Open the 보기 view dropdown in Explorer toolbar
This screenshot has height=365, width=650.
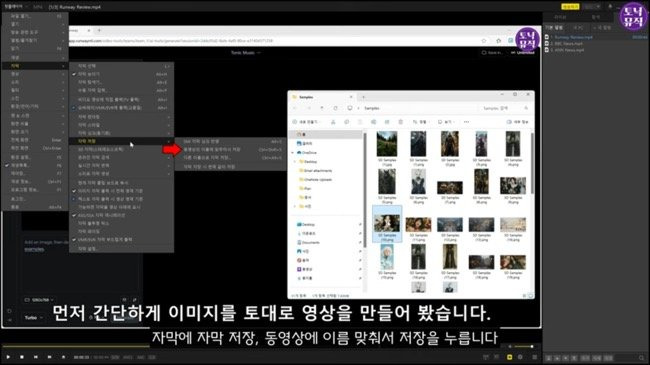445,122
